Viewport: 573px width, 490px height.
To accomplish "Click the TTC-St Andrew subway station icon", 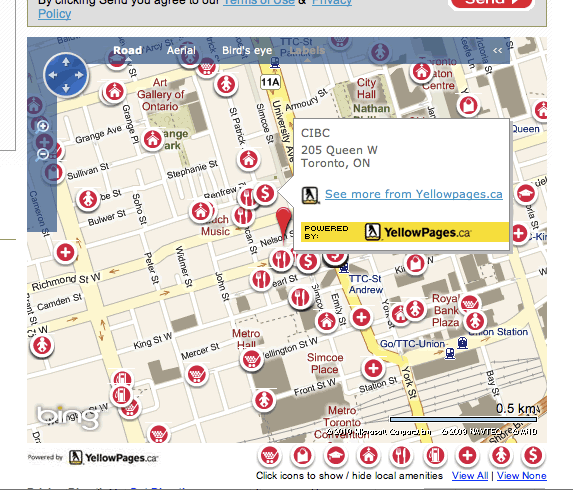I will [344, 268].
